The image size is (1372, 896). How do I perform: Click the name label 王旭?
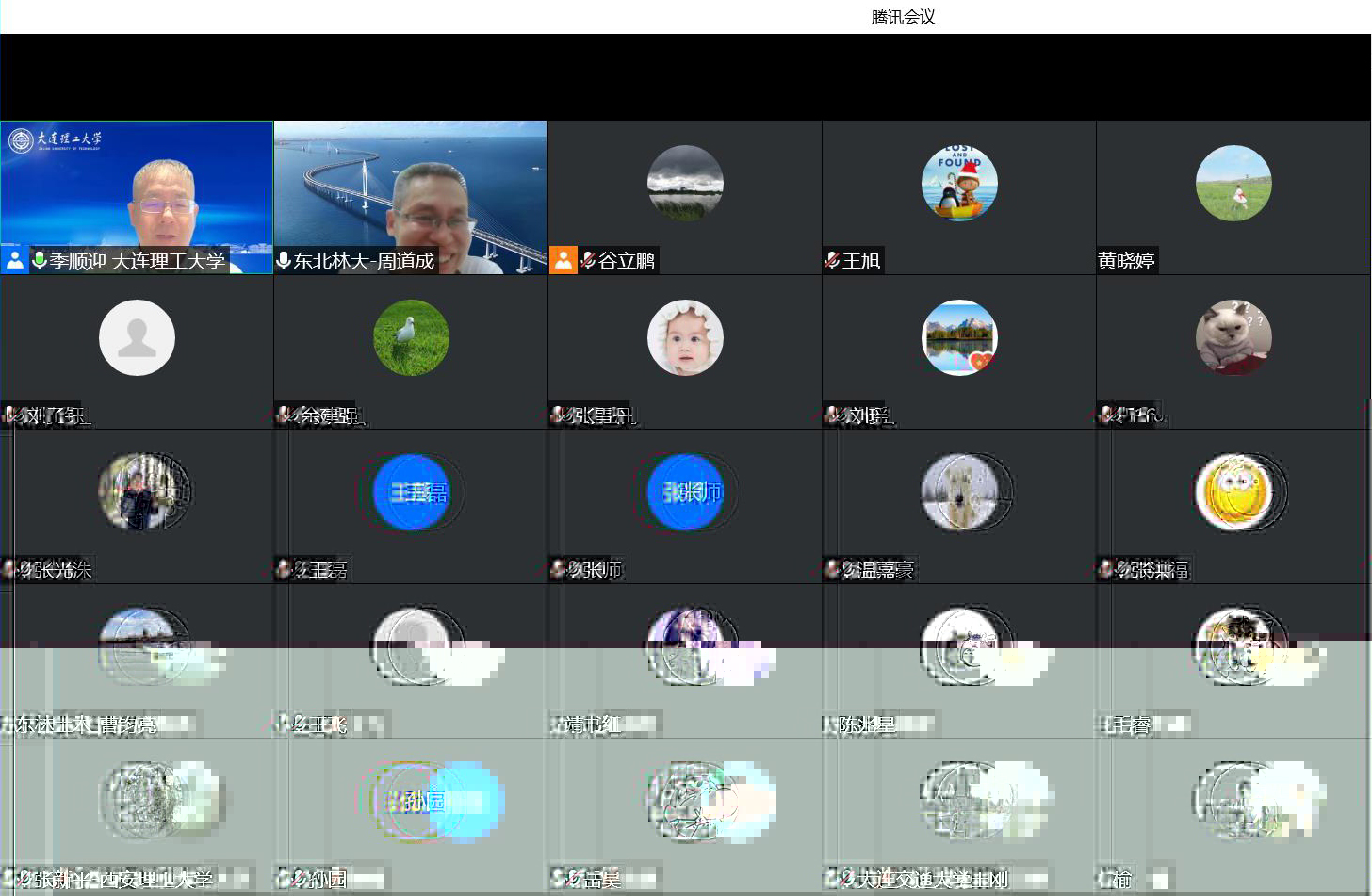[x=861, y=261]
